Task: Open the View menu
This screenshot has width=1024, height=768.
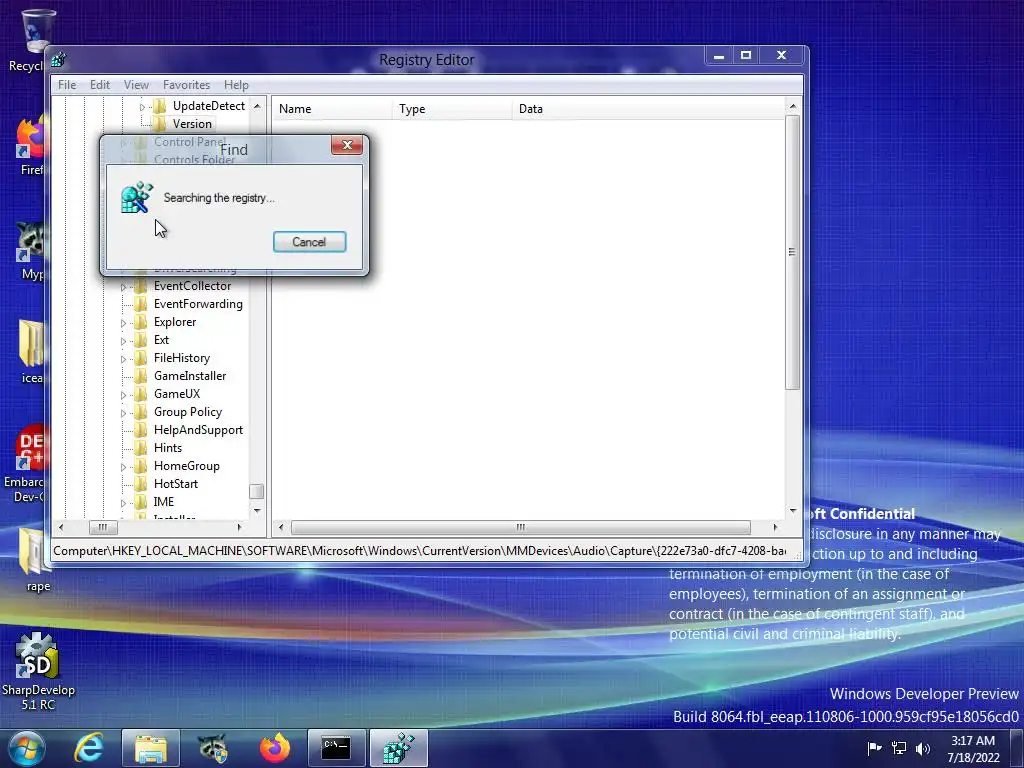Action: pyautogui.click(x=136, y=85)
